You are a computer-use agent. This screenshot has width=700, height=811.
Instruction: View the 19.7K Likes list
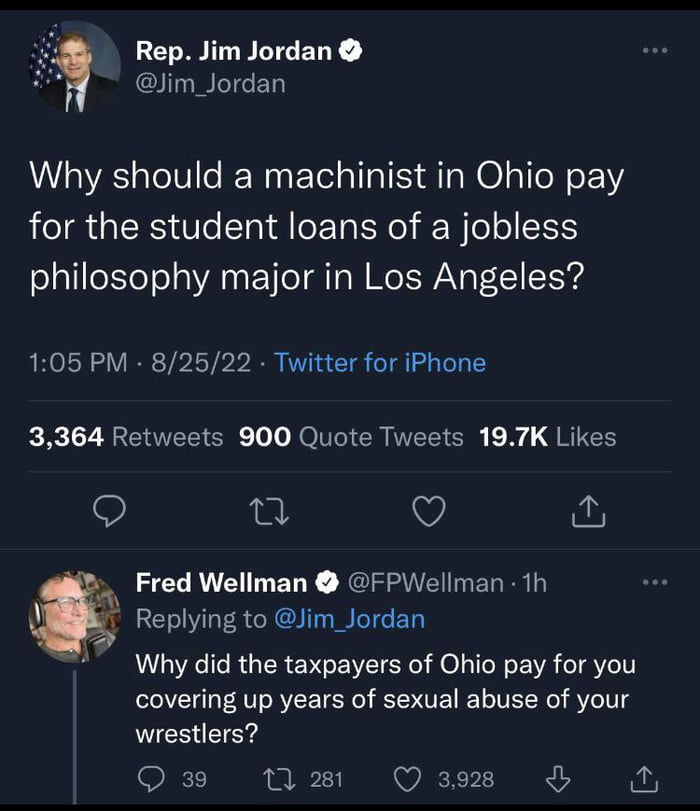(549, 436)
